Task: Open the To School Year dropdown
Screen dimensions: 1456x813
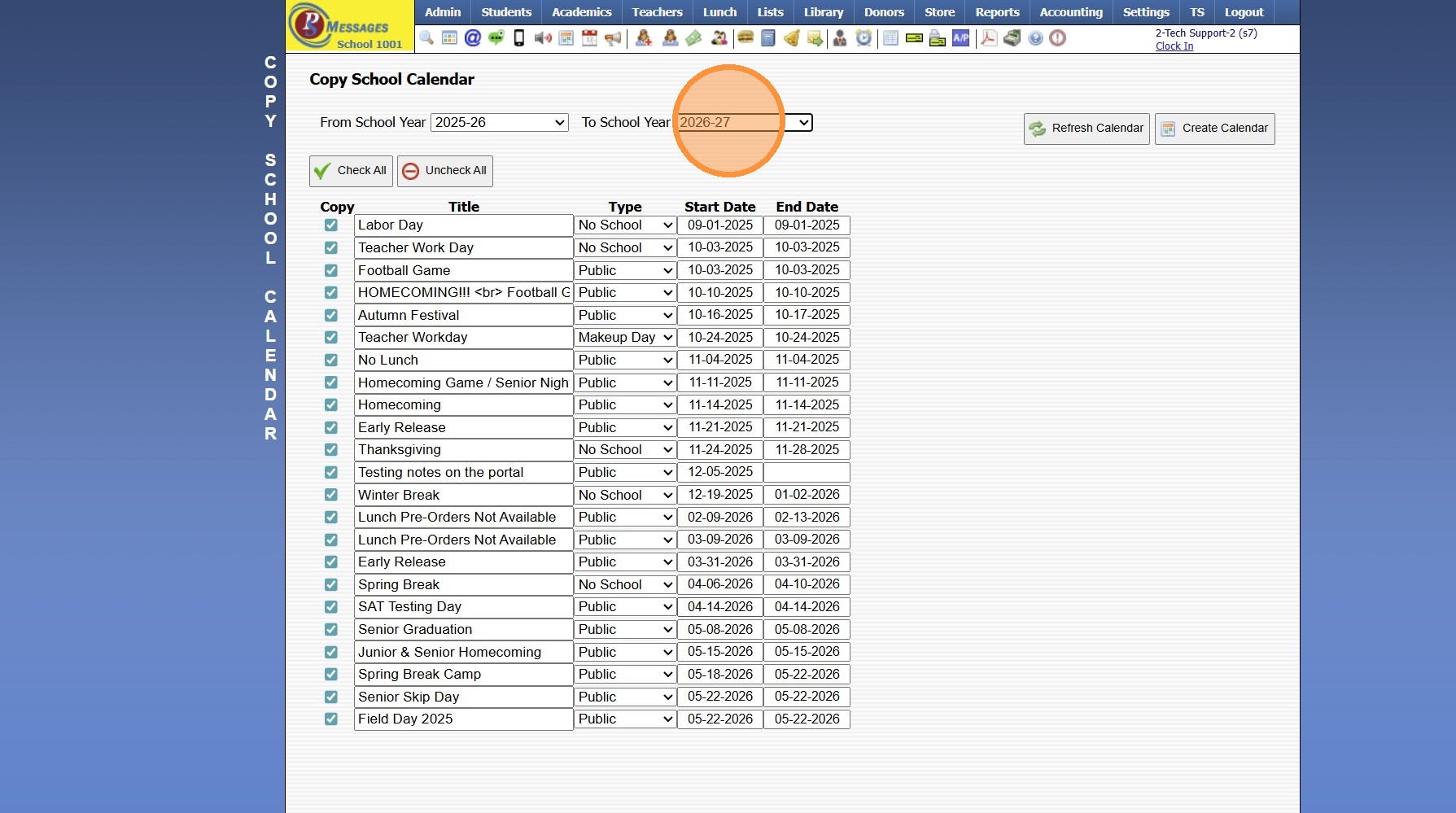Action: (744, 122)
